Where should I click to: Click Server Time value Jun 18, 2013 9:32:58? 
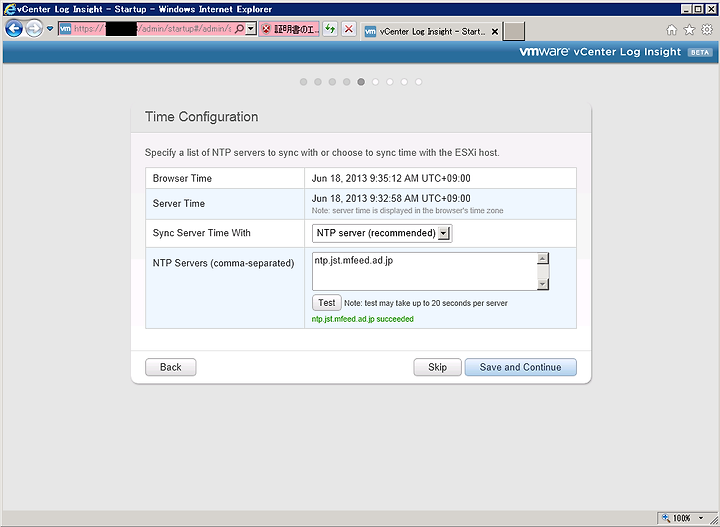coord(391,199)
